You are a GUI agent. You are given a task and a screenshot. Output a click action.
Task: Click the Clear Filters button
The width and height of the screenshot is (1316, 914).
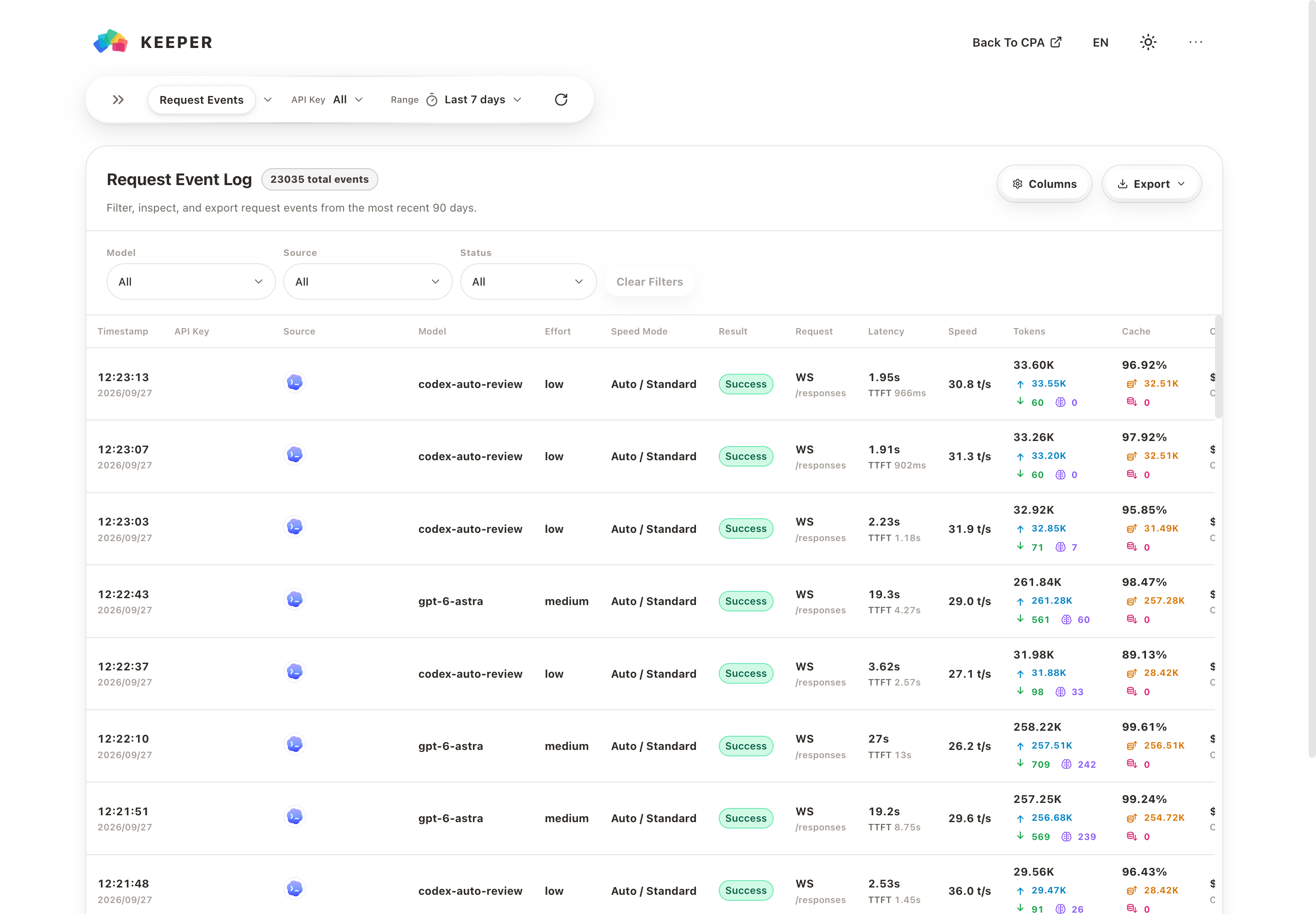(649, 282)
